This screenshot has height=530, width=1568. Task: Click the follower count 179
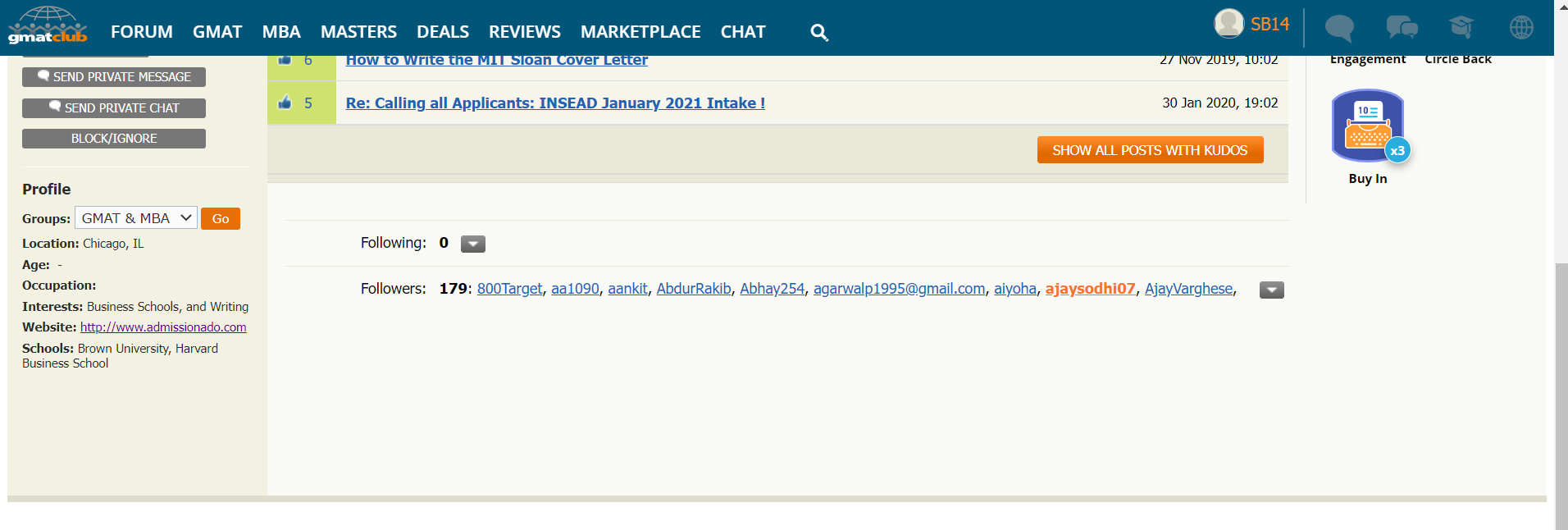point(454,289)
